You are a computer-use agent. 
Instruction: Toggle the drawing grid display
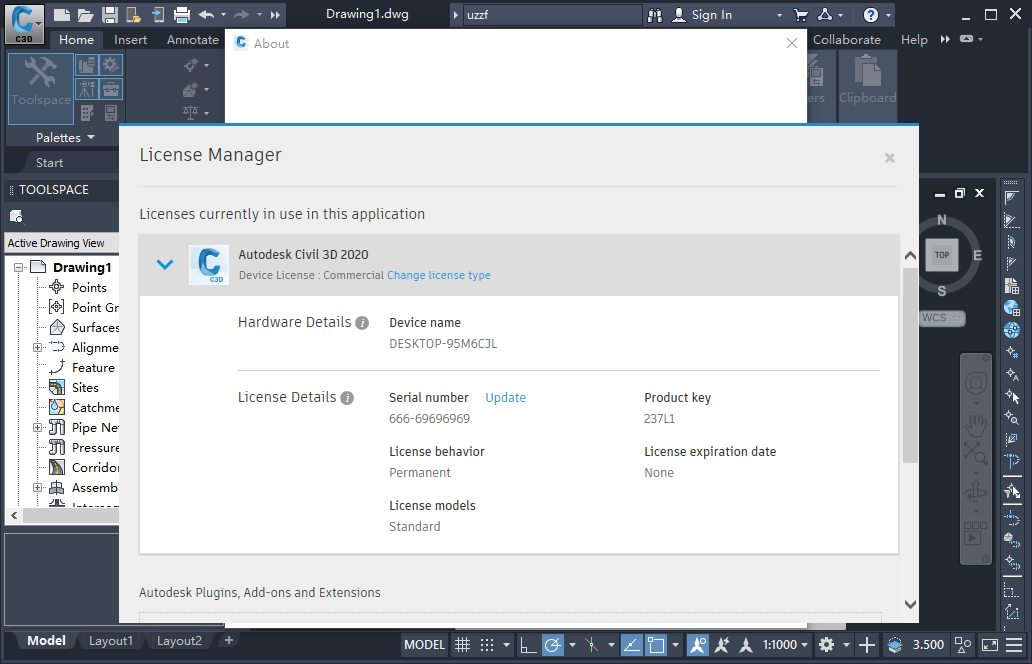[463, 645]
